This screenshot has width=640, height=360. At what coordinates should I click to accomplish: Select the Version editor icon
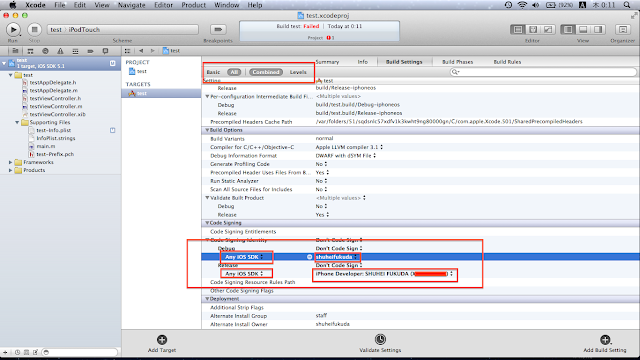(548, 29)
